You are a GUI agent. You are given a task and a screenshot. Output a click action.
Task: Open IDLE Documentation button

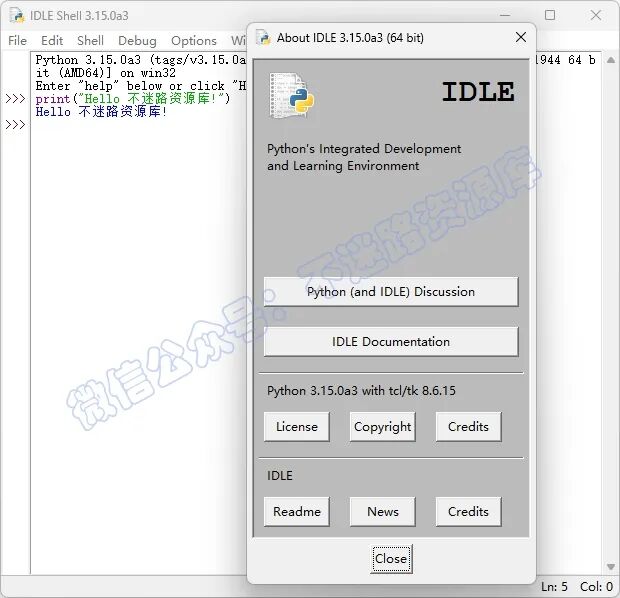[x=391, y=342]
